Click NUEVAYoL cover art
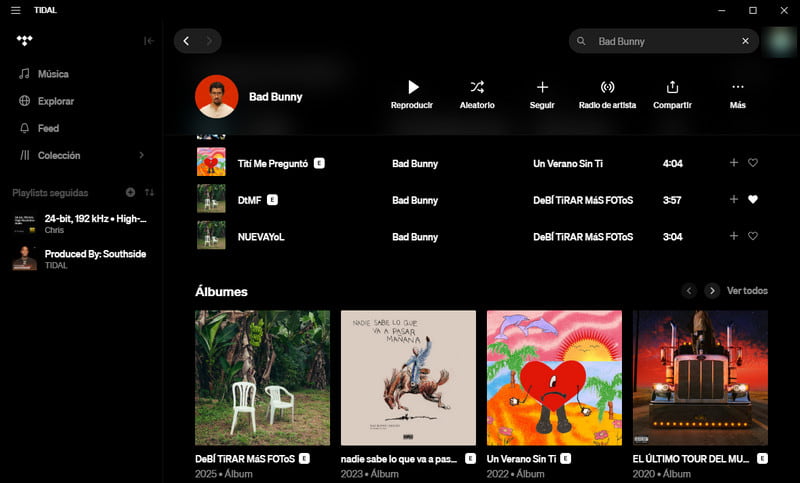 coord(211,235)
